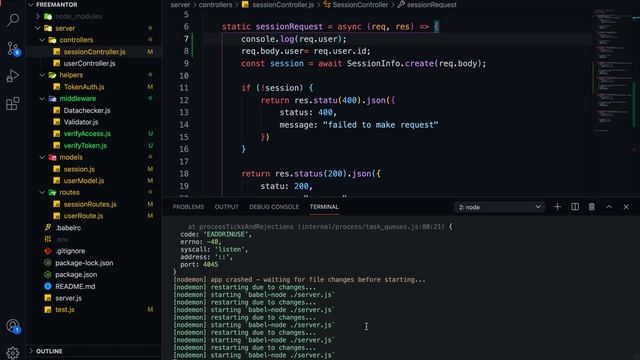The image size is (640, 360).
Task: Click line number 7 in the gutter
Action: pyautogui.click(x=186, y=39)
